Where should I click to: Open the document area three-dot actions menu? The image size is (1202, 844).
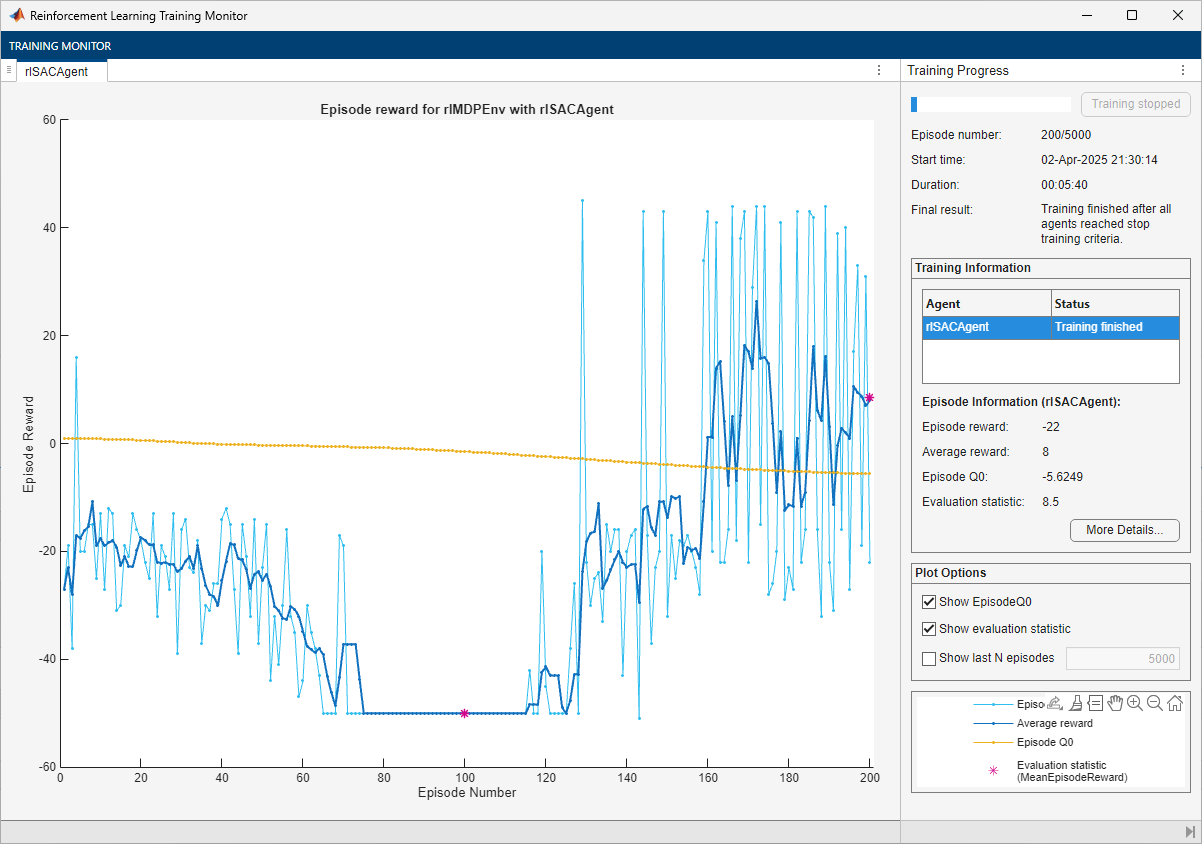(879, 71)
